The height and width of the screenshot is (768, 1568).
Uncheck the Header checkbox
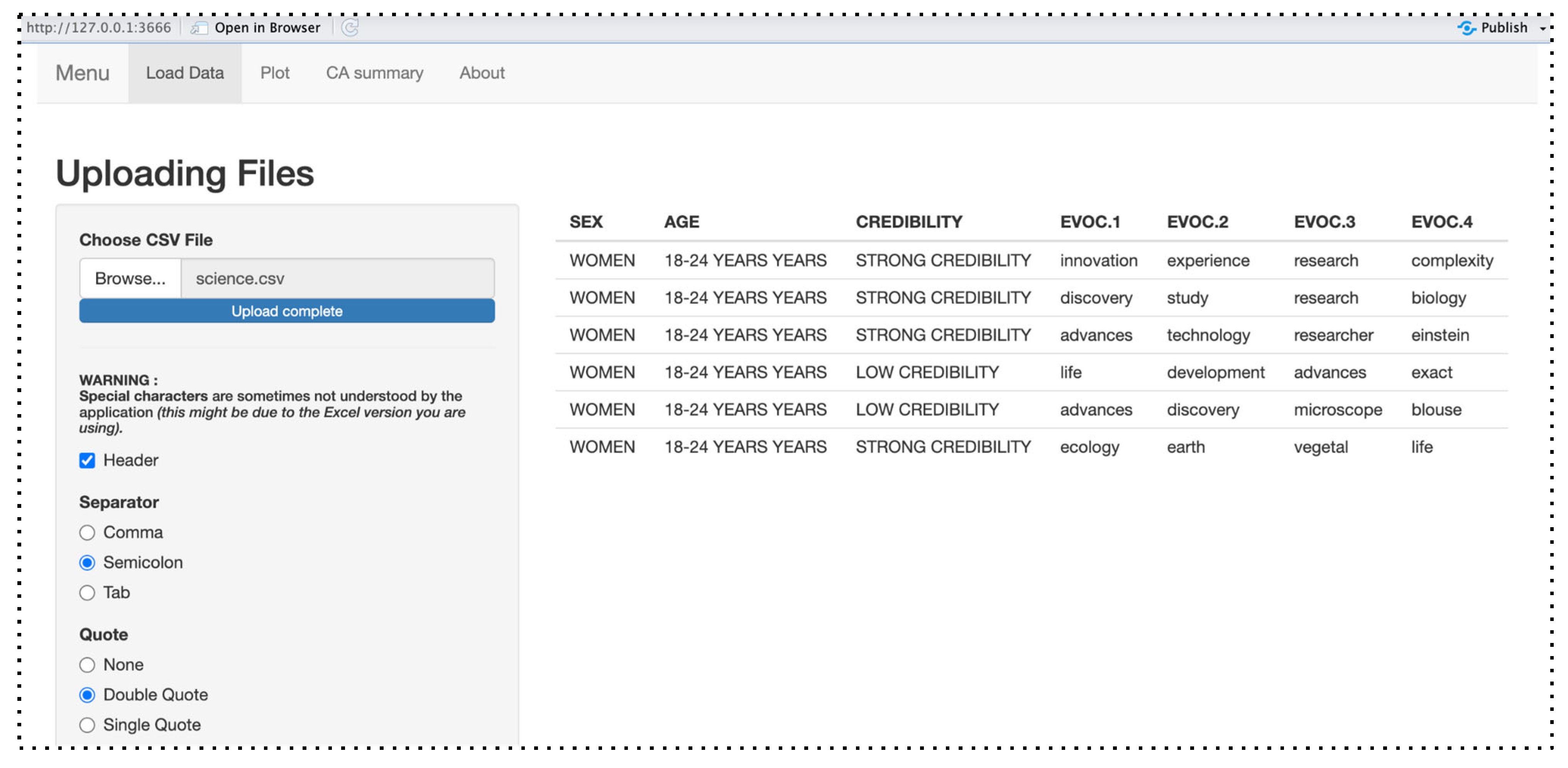(x=87, y=460)
